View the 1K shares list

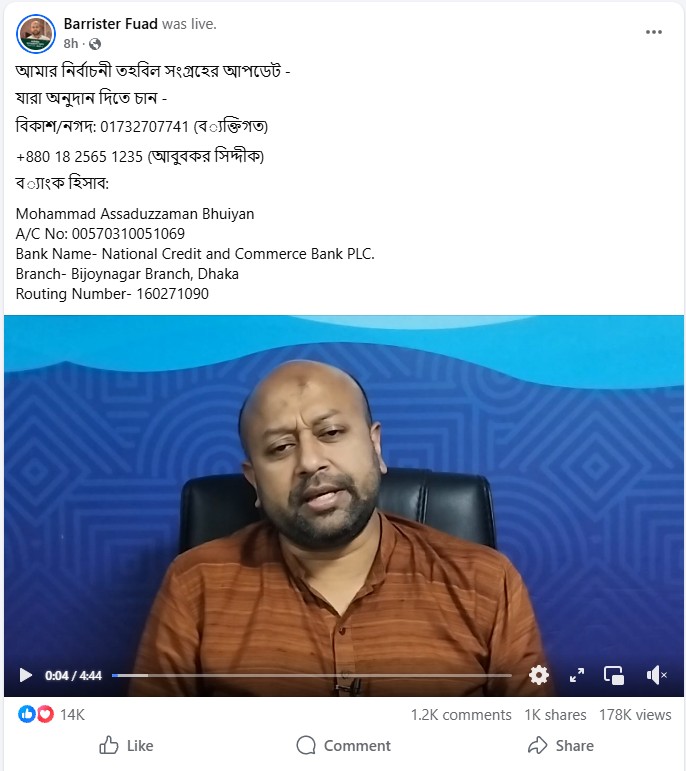pos(555,714)
